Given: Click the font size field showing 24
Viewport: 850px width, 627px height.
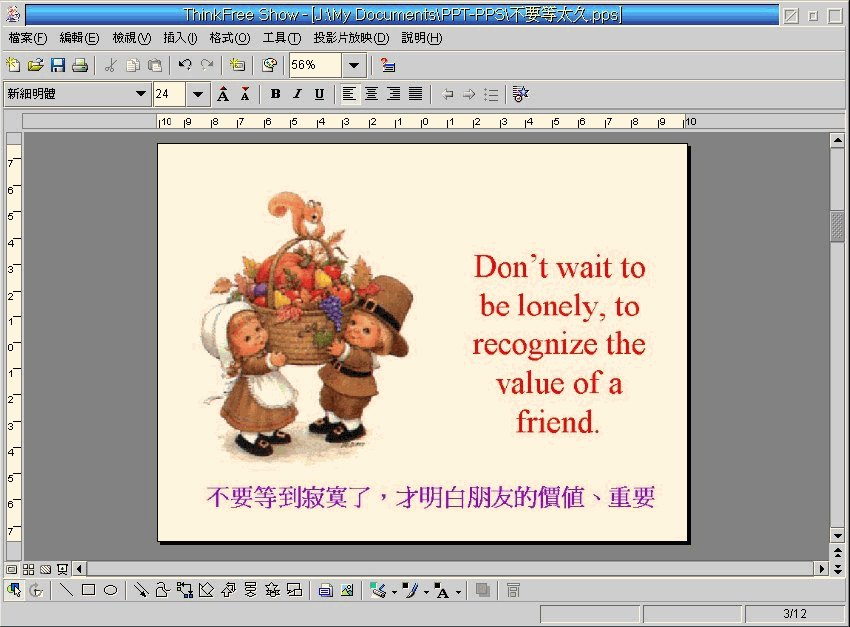Looking at the screenshot, I should (169, 94).
